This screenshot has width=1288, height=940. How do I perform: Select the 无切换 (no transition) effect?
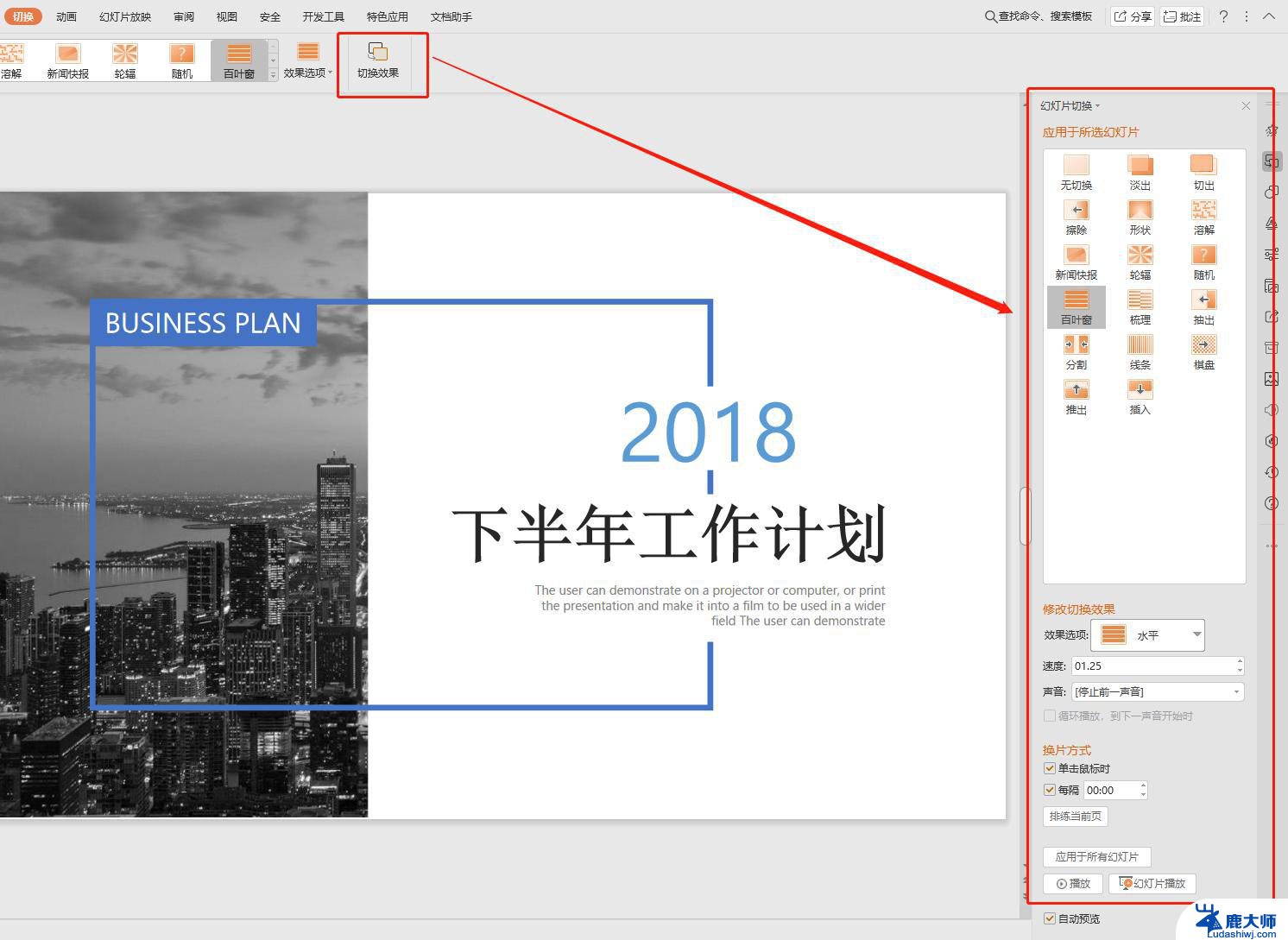click(1076, 173)
